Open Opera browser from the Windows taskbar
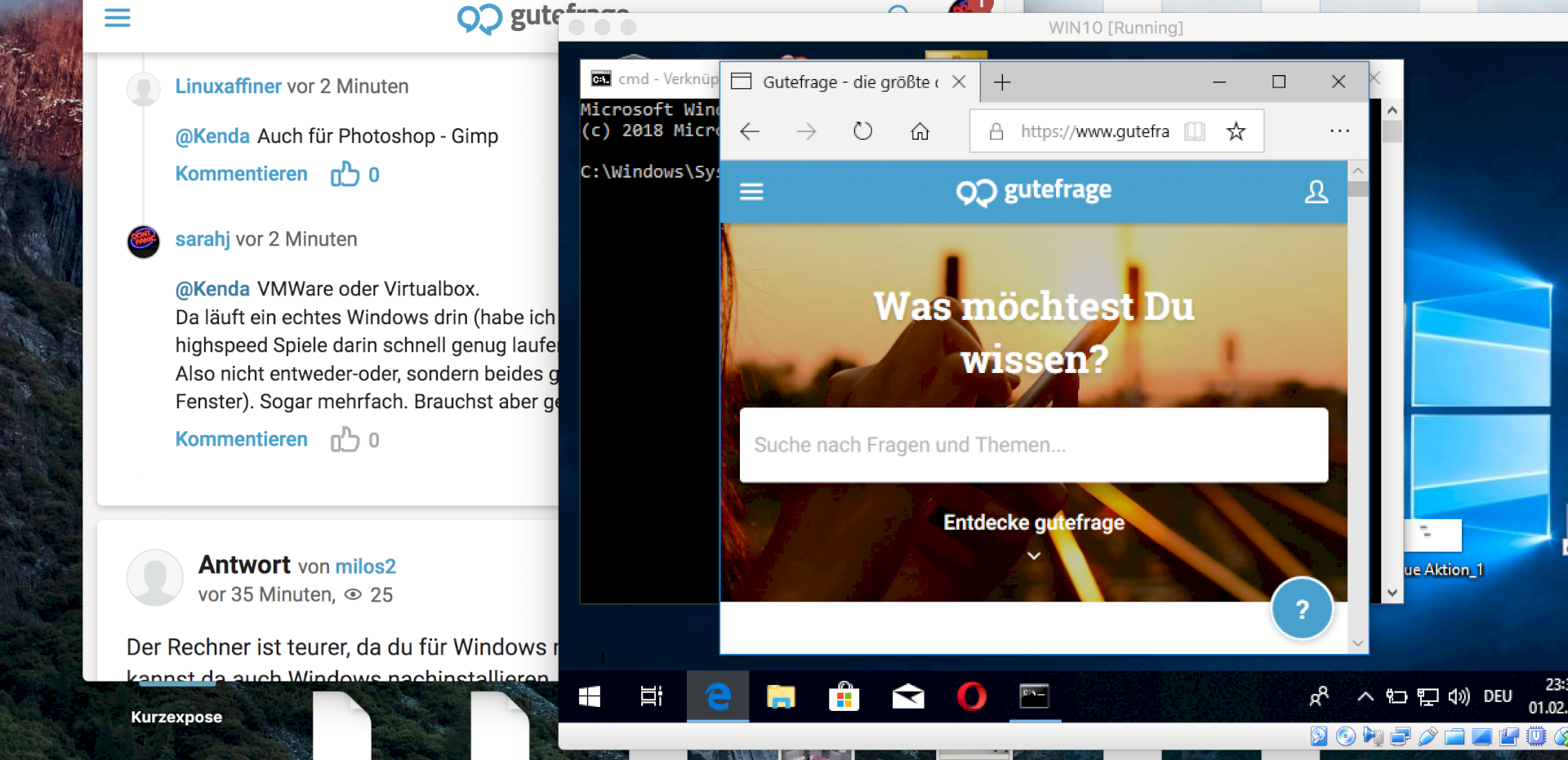 (972, 697)
